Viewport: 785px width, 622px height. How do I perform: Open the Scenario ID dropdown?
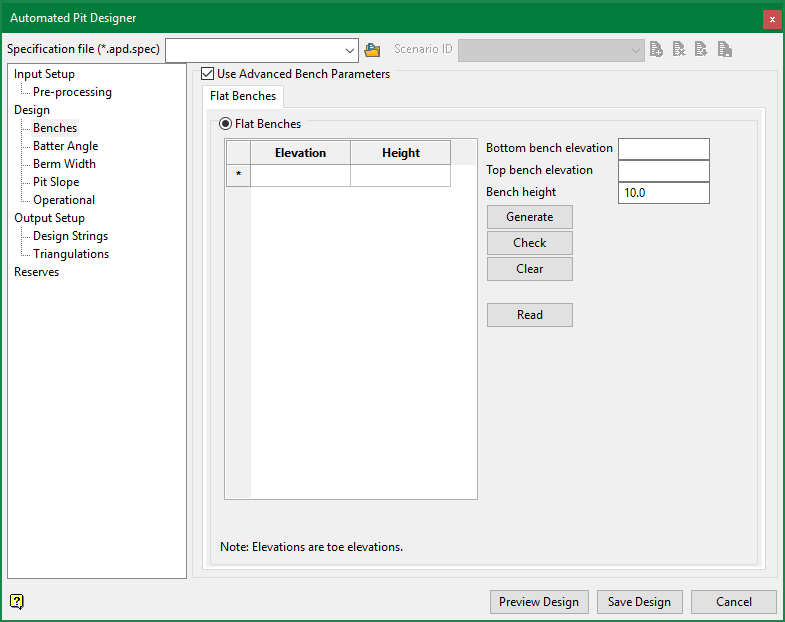point(636,49)
